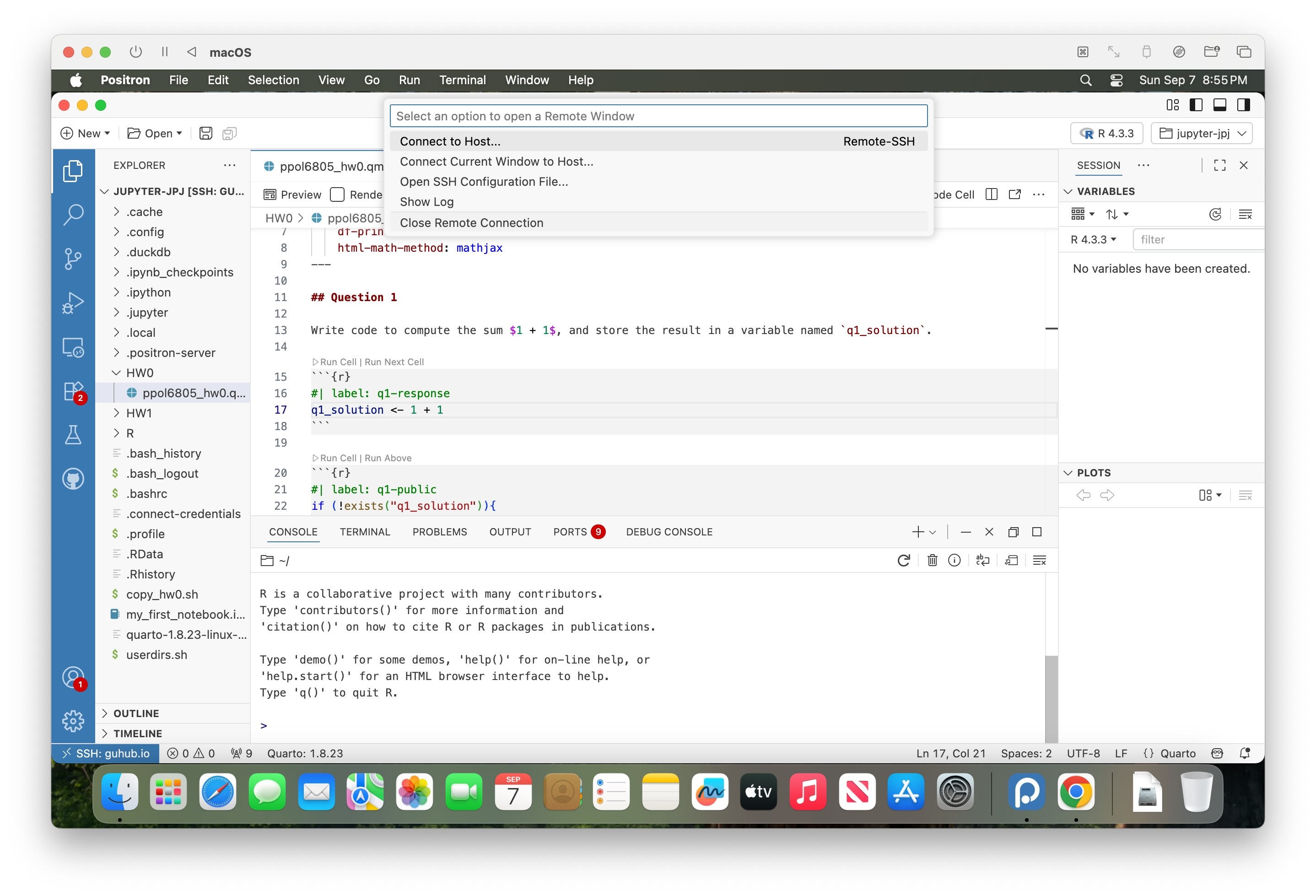Open Remote Explorer view
1316x896 pixels.
pos(72,347)
